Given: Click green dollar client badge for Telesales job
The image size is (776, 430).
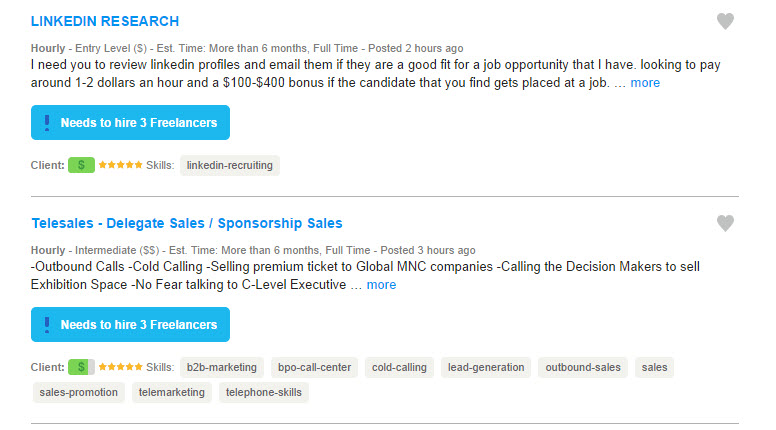Looking at the screenshot, I should [81, 367].
